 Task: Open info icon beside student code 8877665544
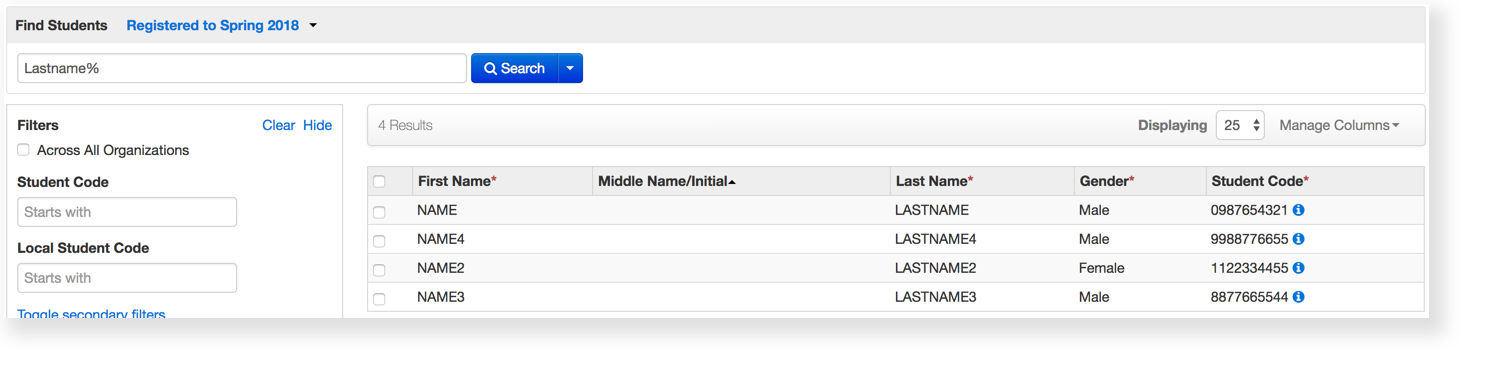pyautogui.click(x=1298, y=297)
